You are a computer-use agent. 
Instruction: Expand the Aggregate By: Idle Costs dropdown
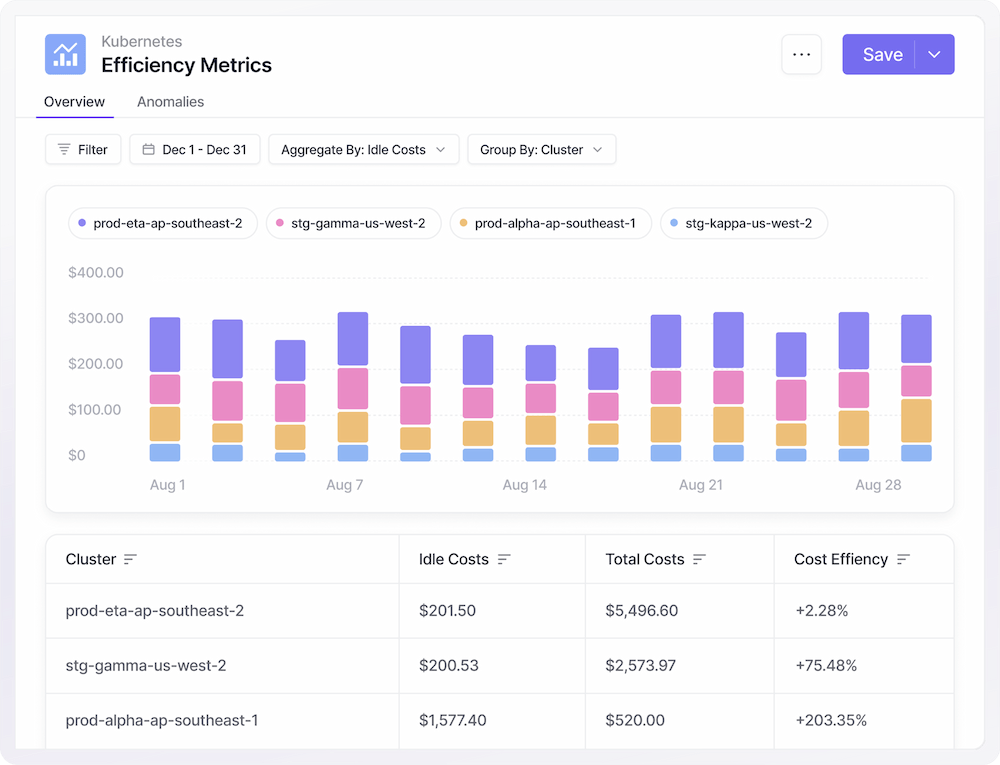[x=363, y=150]
